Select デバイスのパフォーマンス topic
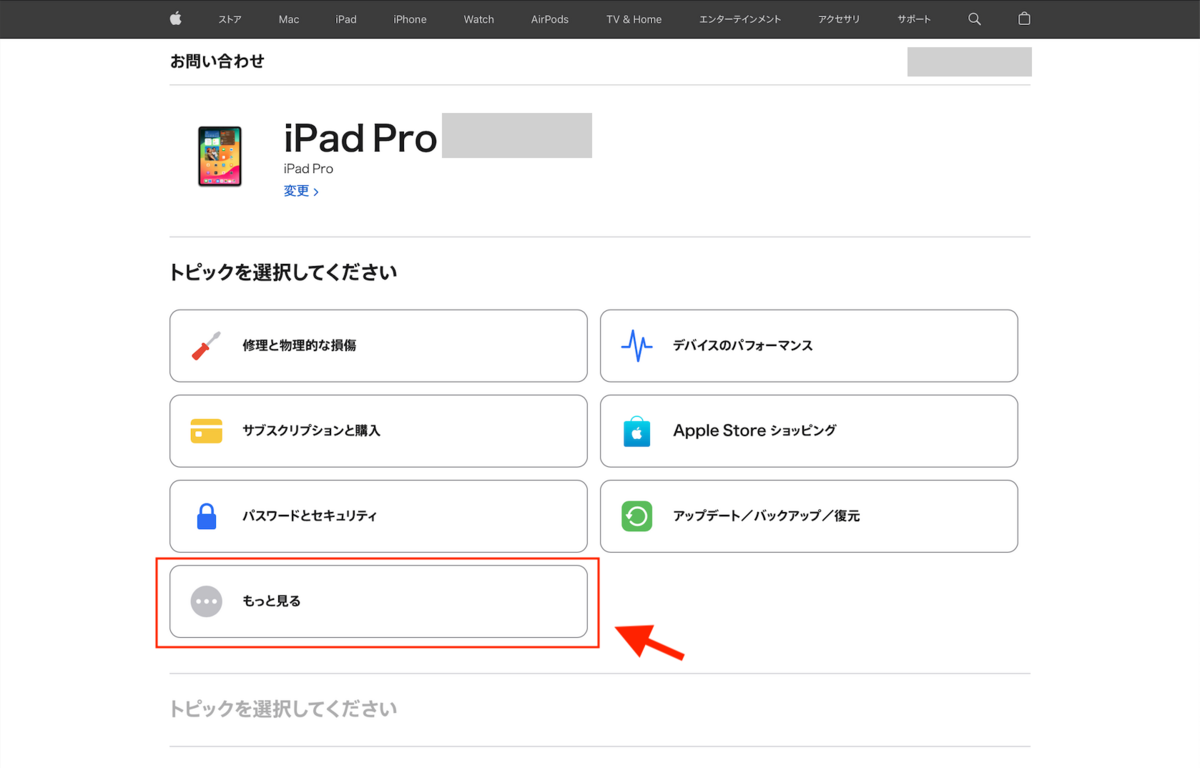The height and width of the screenshot is (768, 1200). pyautogui.click(x=809, y=346)
